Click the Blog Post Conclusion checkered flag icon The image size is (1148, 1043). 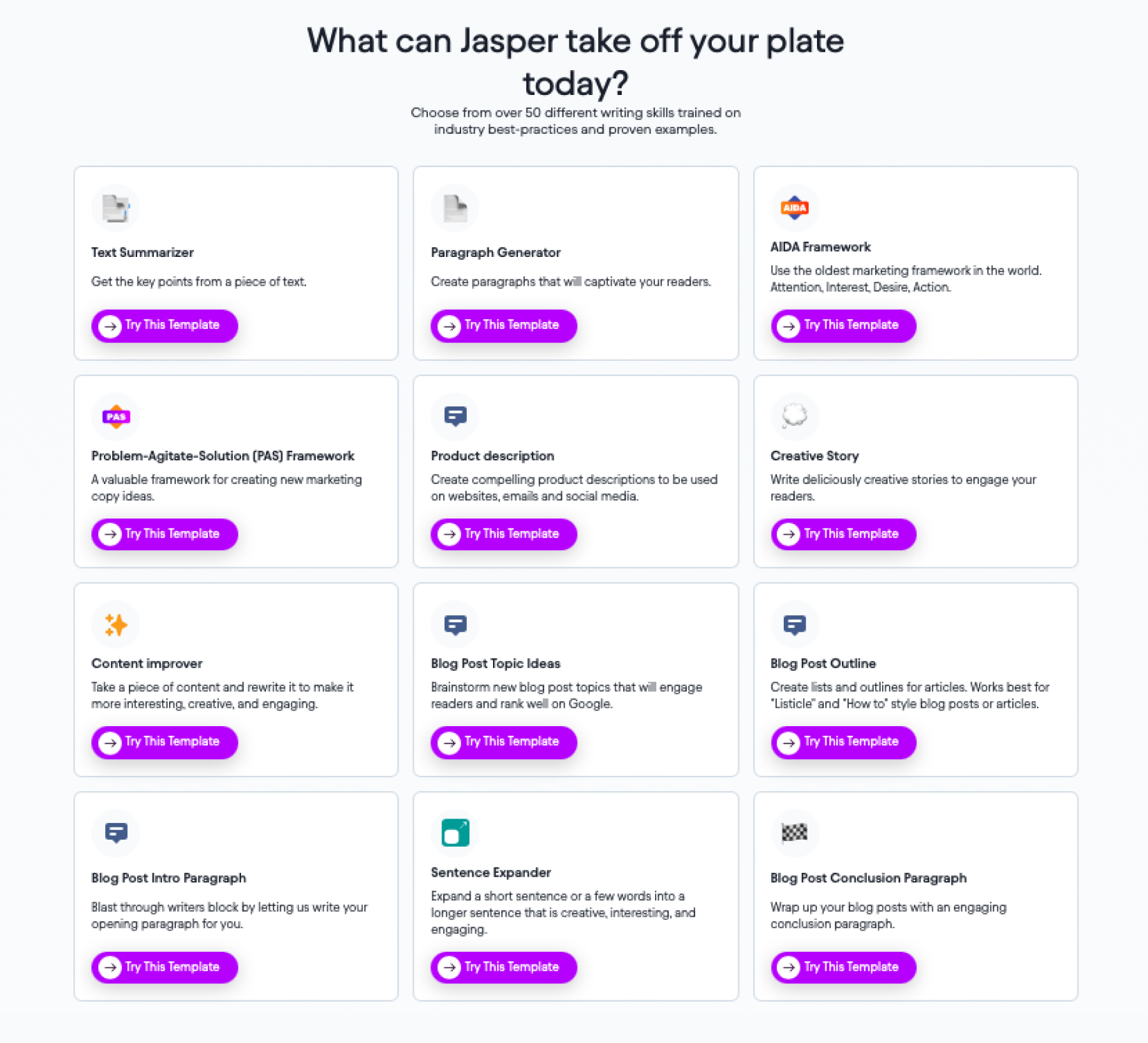(795, 833)
